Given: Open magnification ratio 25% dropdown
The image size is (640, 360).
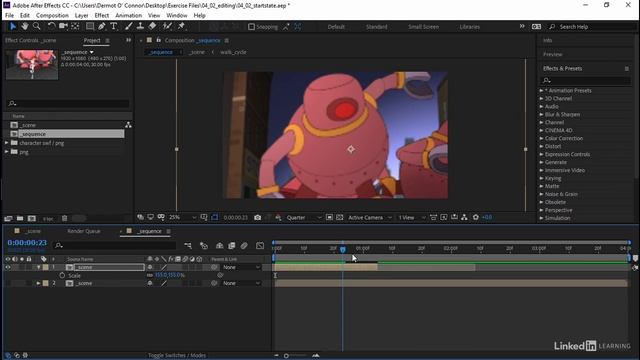Looking at the screenshot, I should pos(182,218).
